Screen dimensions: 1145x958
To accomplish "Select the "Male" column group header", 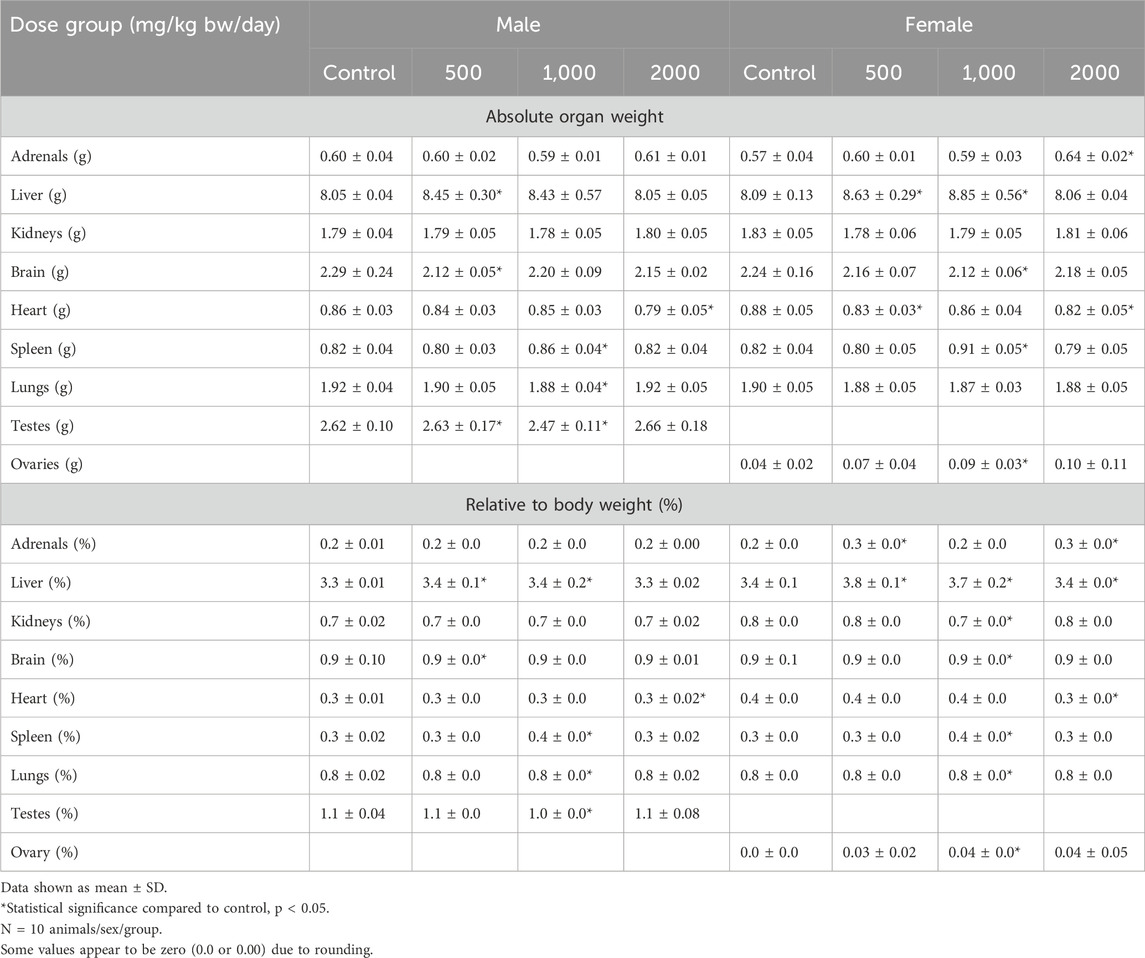I will (x=519, y=25).
